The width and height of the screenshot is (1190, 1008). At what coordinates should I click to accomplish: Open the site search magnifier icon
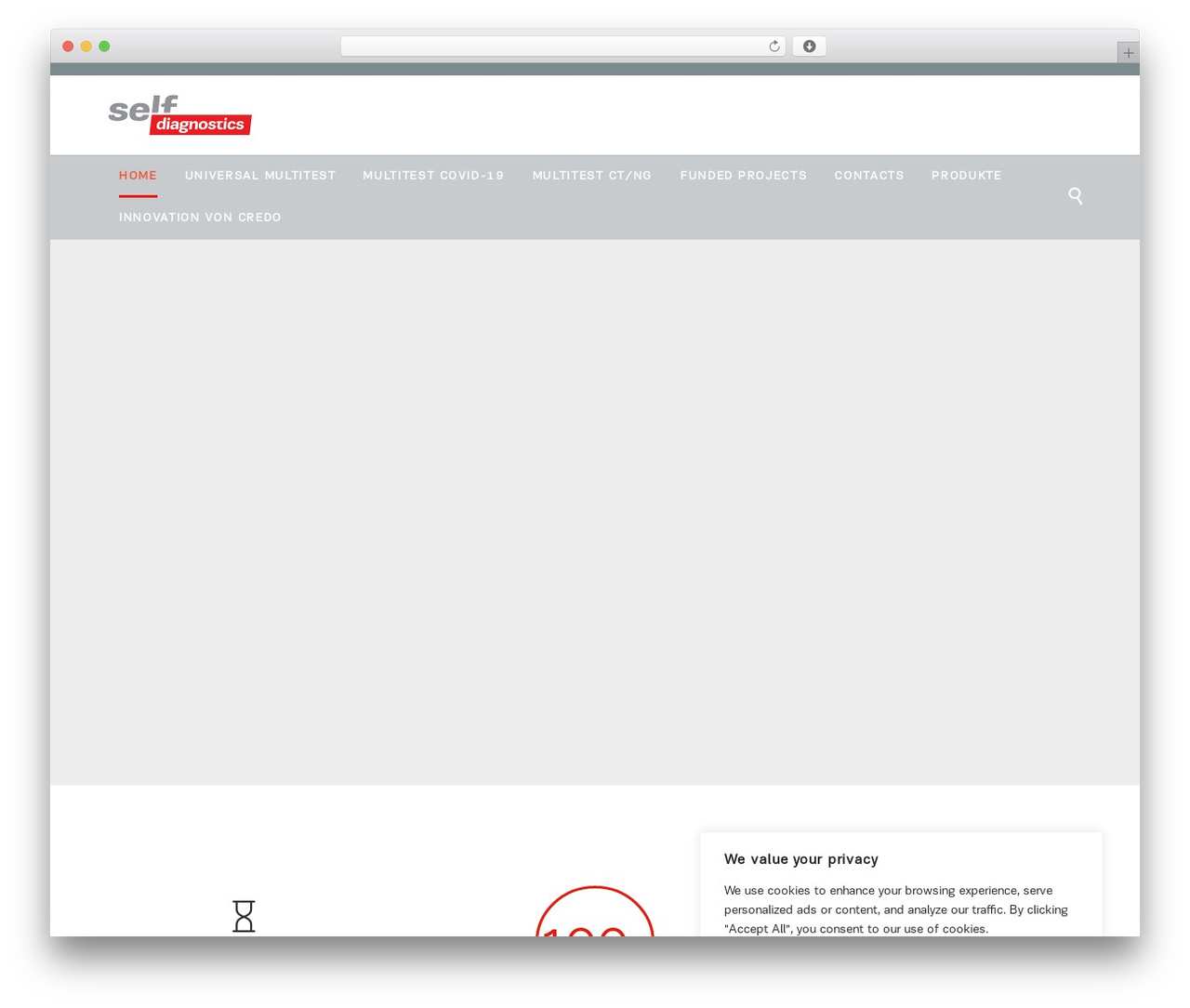1076,196
